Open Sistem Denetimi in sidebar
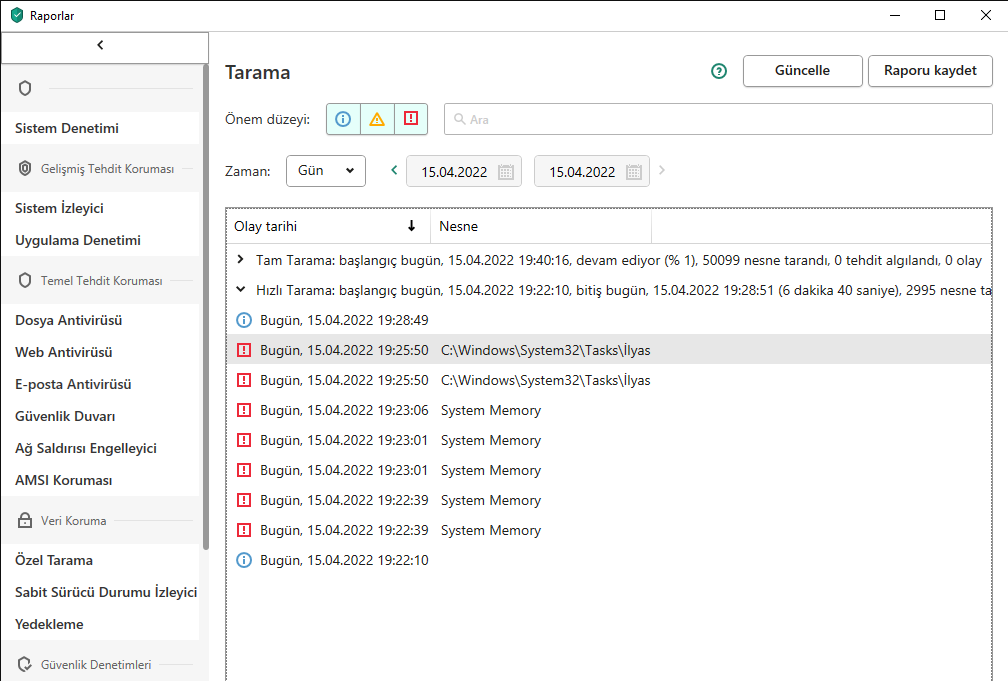1008x681 pixels. pos(67,128)
